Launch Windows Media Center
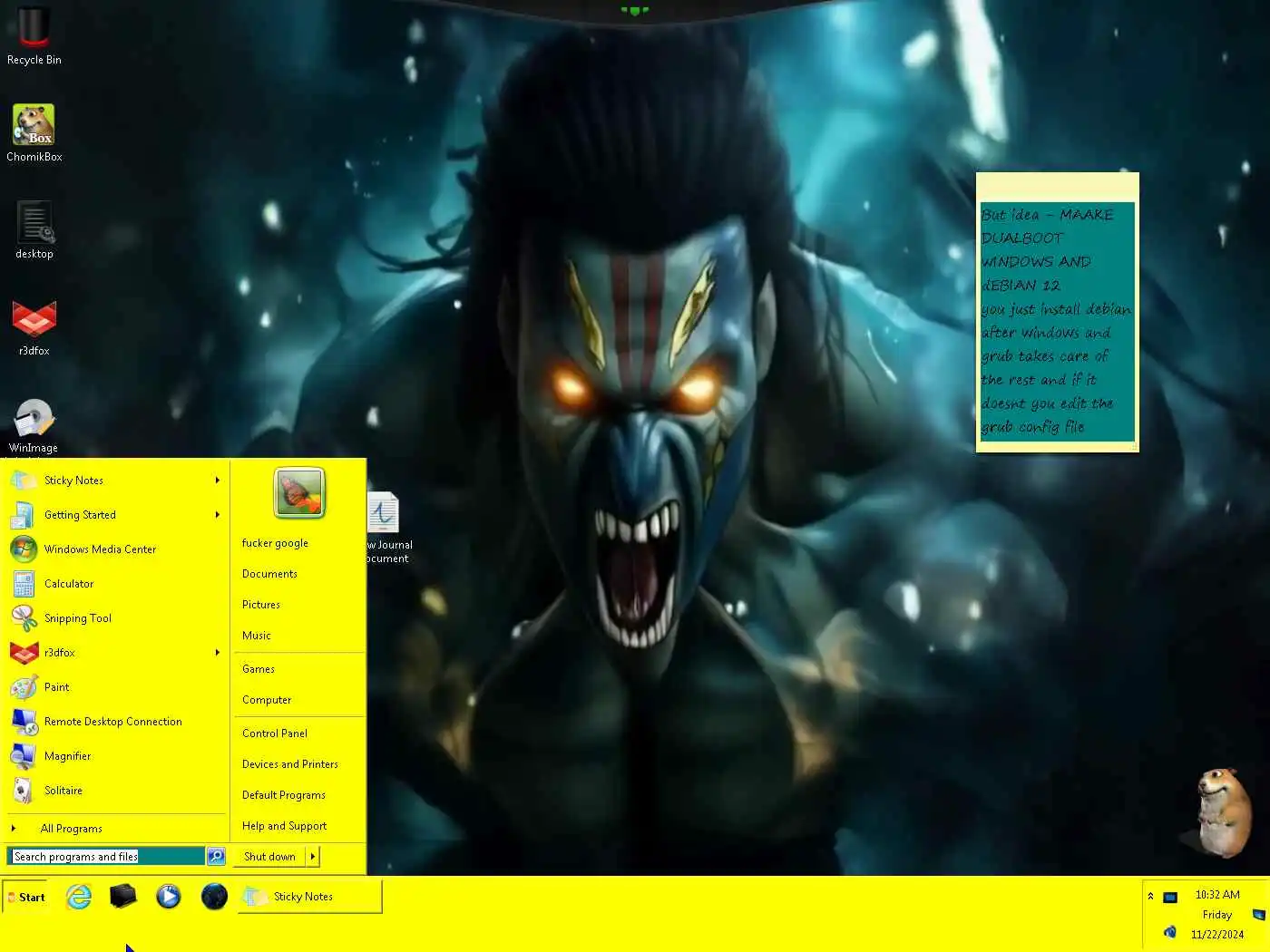 [x=117, y=549]
